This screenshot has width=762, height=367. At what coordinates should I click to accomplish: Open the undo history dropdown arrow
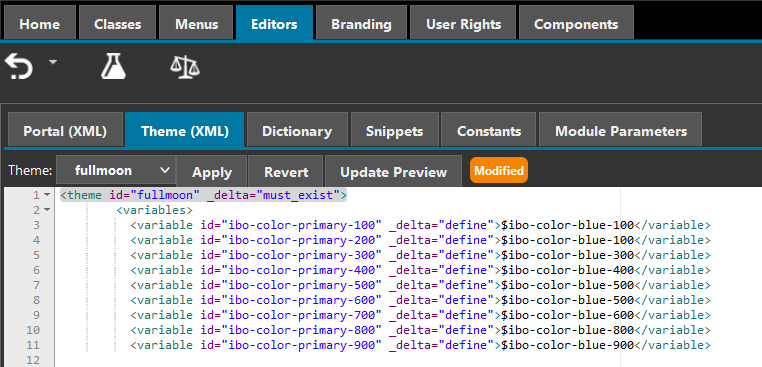click(x=52, y=62)
